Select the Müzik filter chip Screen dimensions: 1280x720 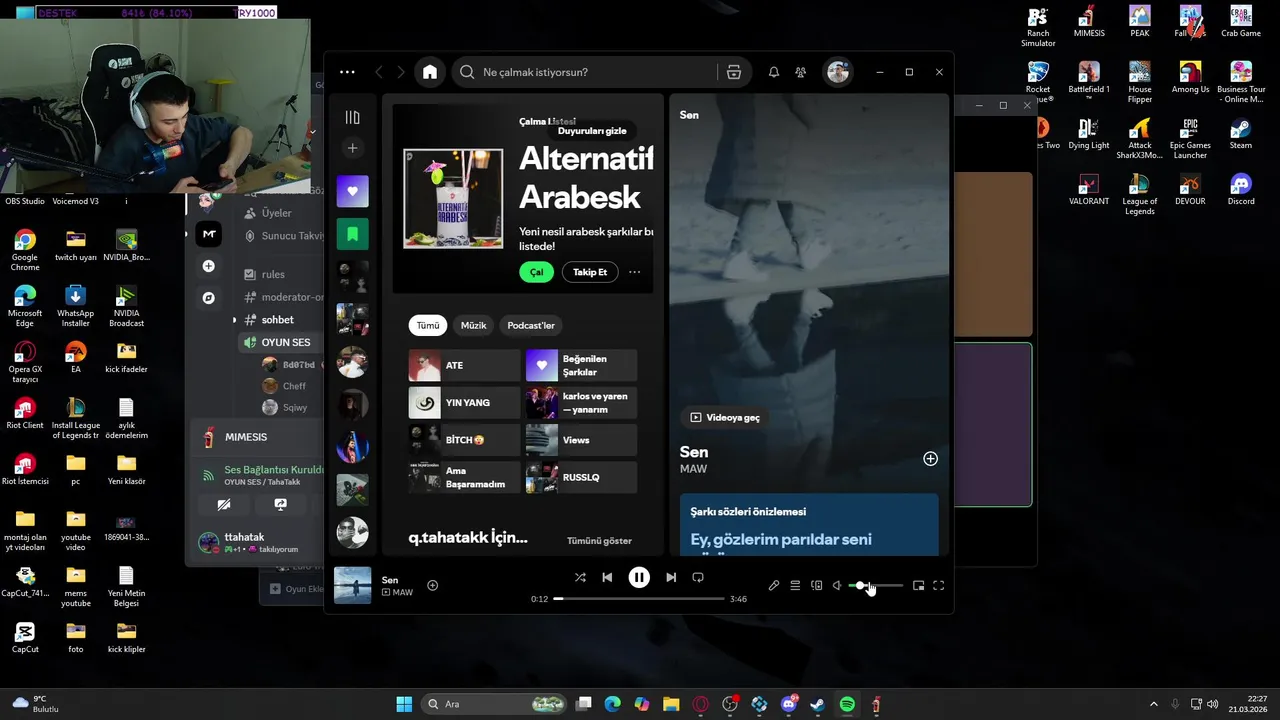tap(473, 325)
